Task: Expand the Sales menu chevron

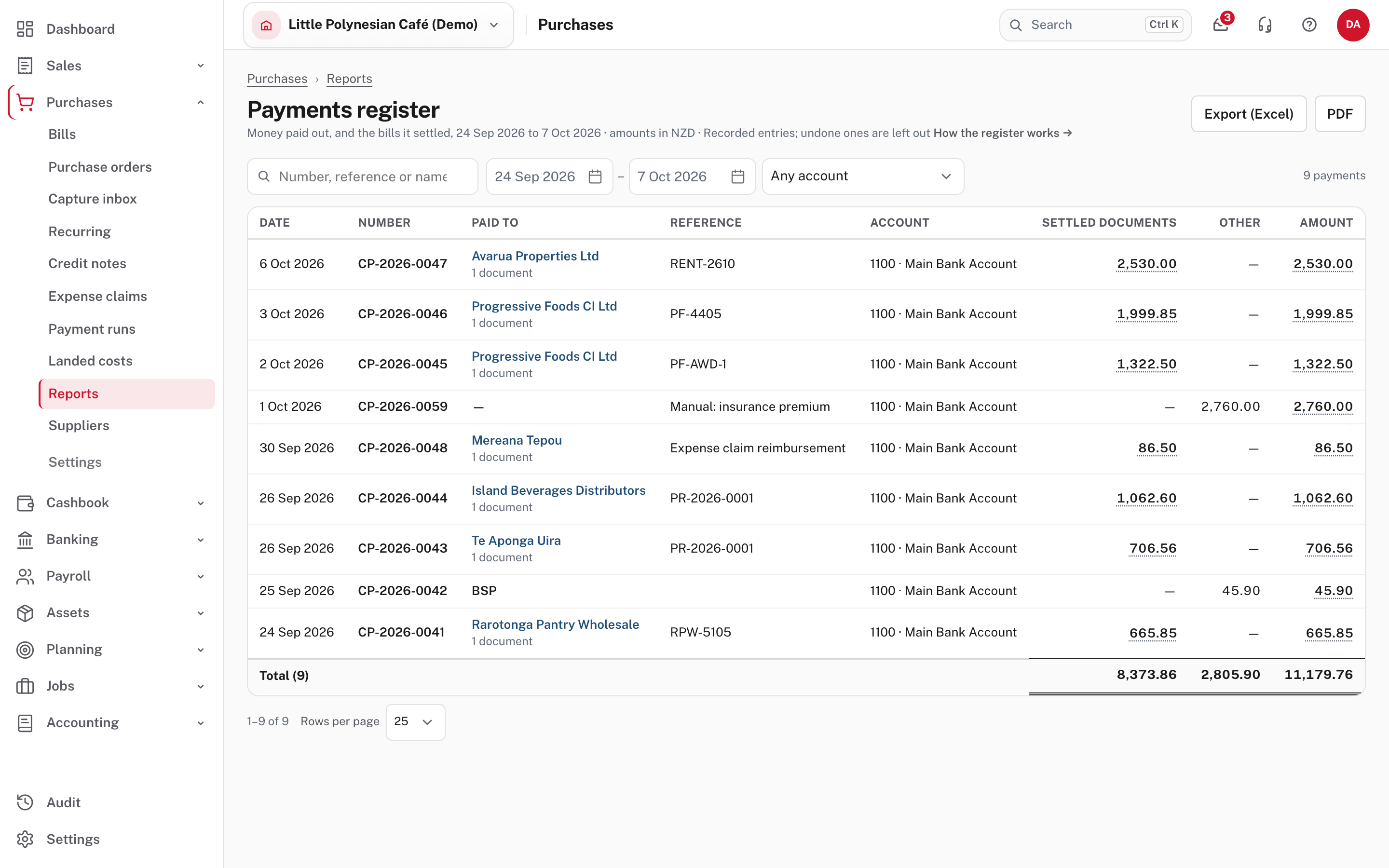Action: click(200, 66)
